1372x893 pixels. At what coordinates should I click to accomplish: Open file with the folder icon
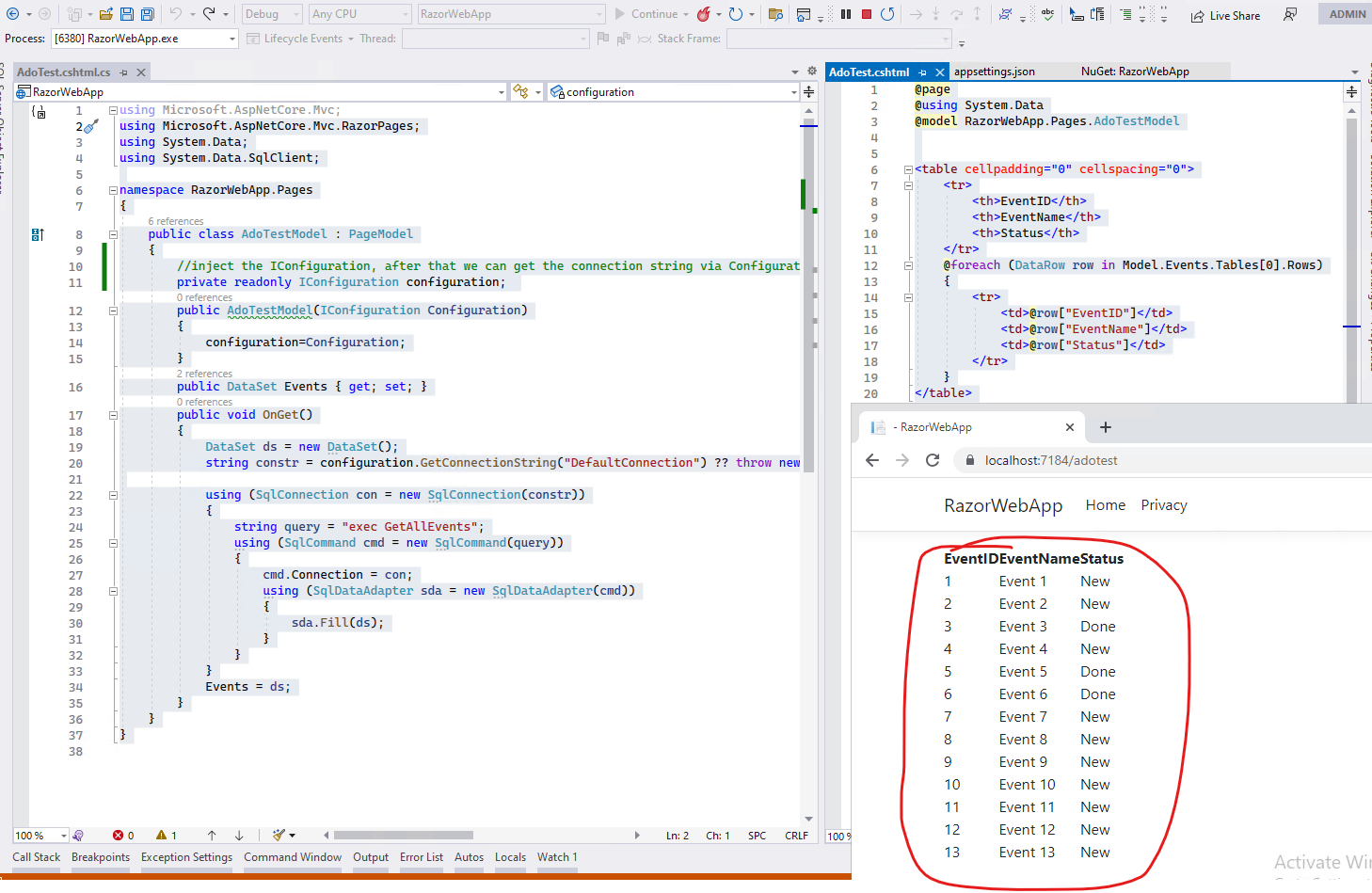[106, 14]
